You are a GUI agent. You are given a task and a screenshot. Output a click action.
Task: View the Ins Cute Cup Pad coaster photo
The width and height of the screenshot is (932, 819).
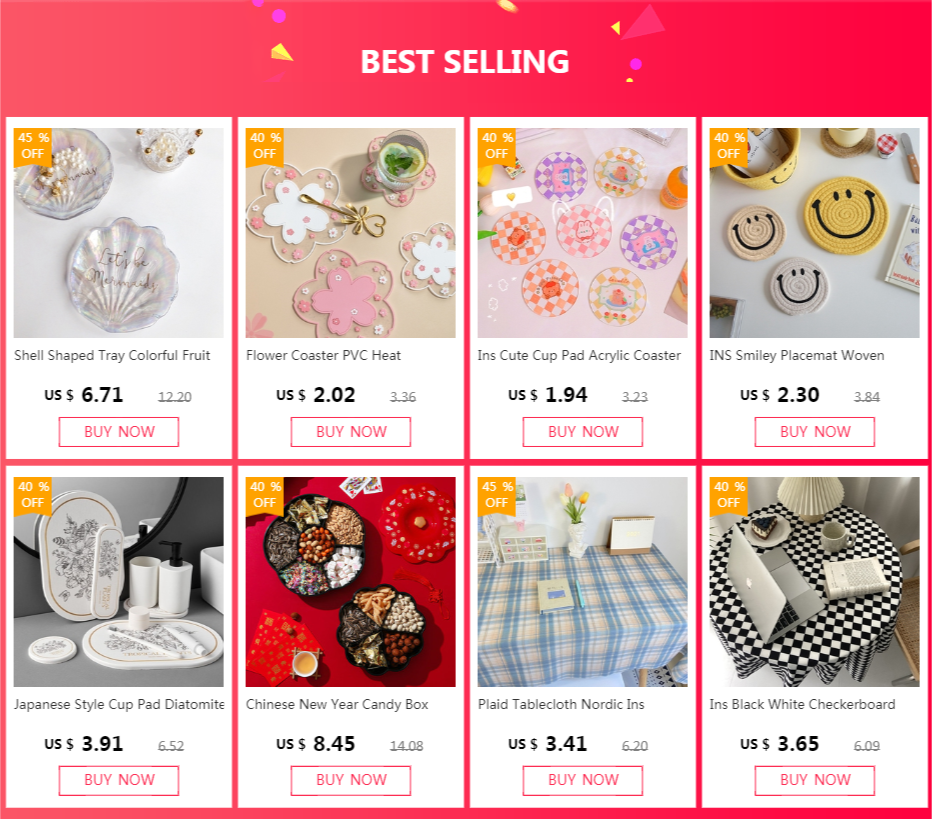point(582,233)
